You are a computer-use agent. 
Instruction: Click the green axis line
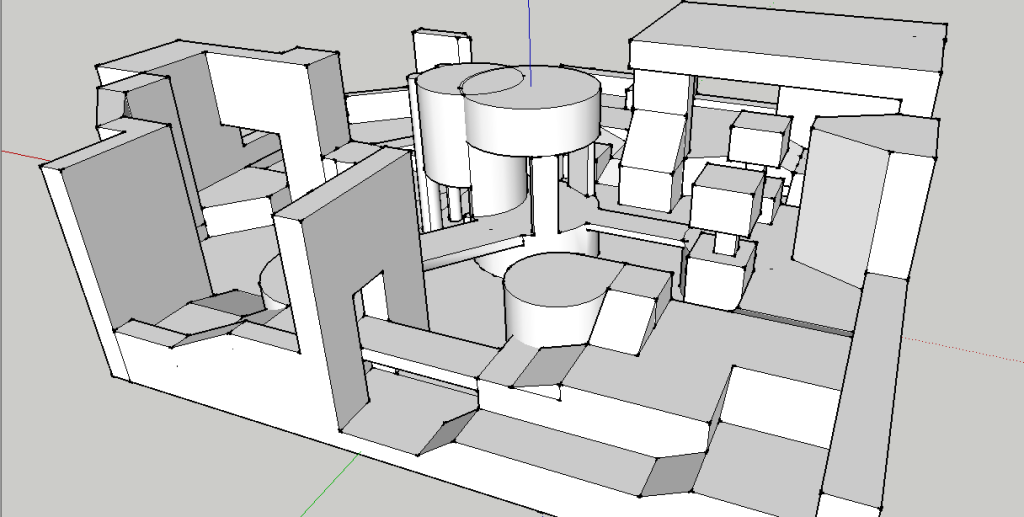pyautogui.click(x=330, y=483)
